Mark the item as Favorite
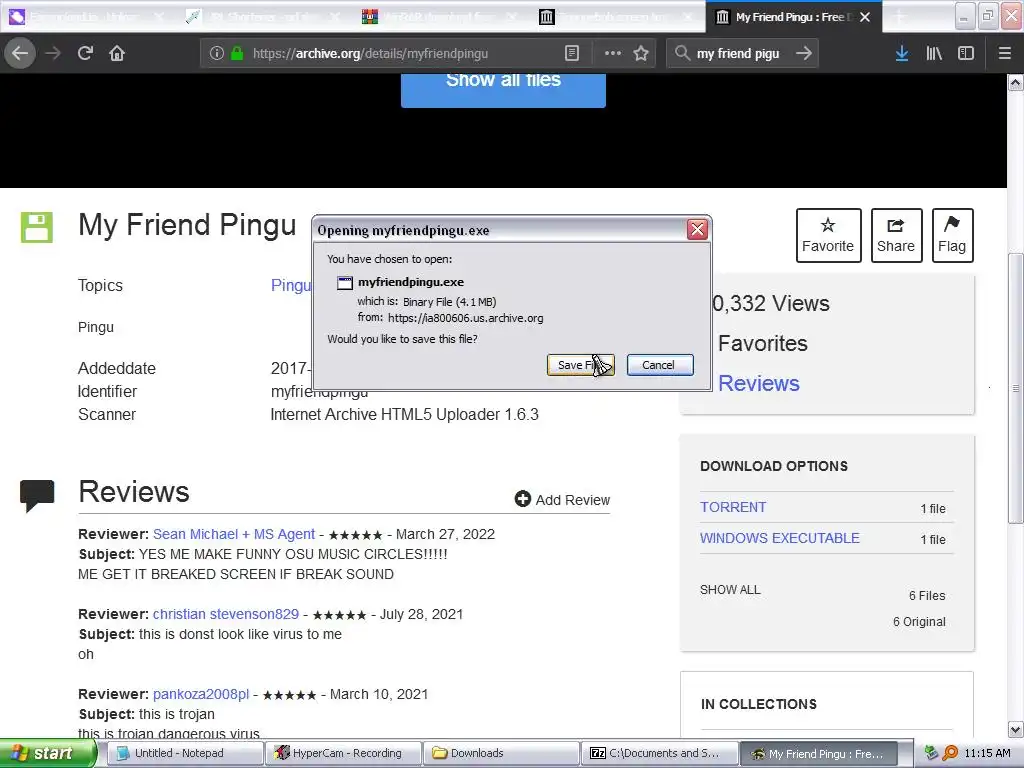 (829, 235)
